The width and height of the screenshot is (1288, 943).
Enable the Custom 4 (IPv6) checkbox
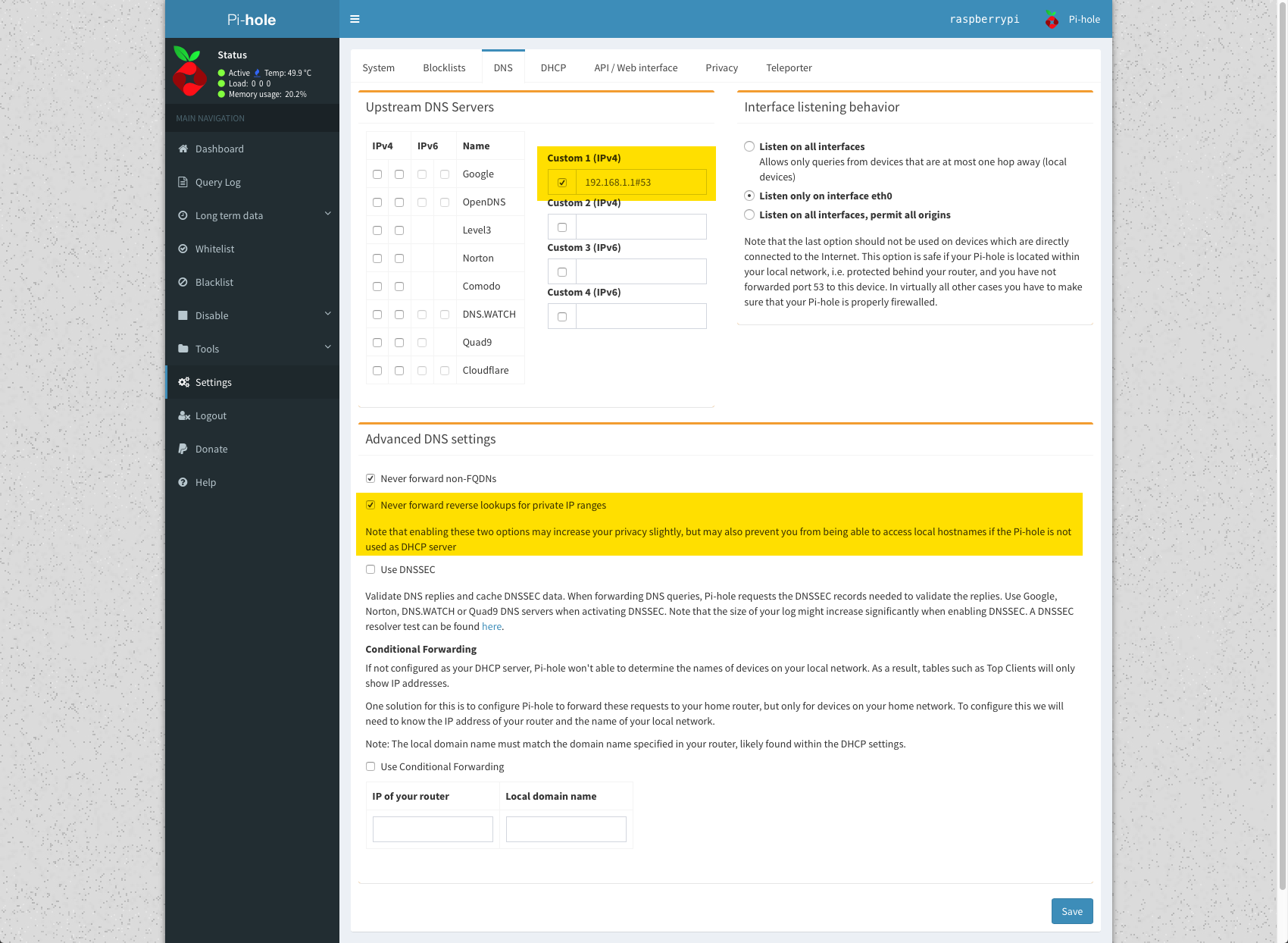[562, 317]
